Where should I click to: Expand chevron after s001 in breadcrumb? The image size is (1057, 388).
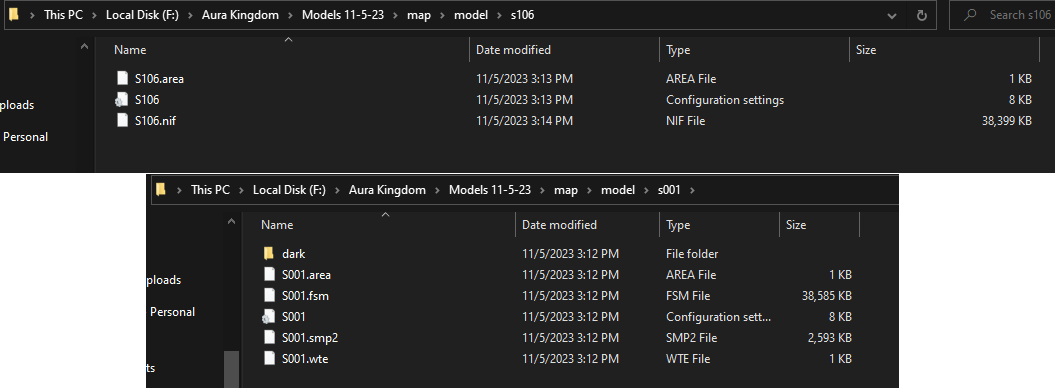(x=693, y=190)
